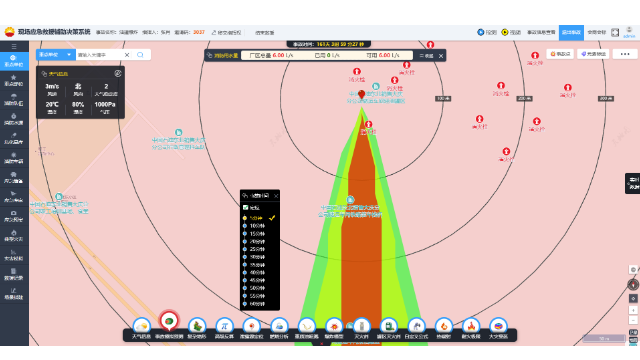
Task: Click the blue highlighted button in top header
Action: 571,32
